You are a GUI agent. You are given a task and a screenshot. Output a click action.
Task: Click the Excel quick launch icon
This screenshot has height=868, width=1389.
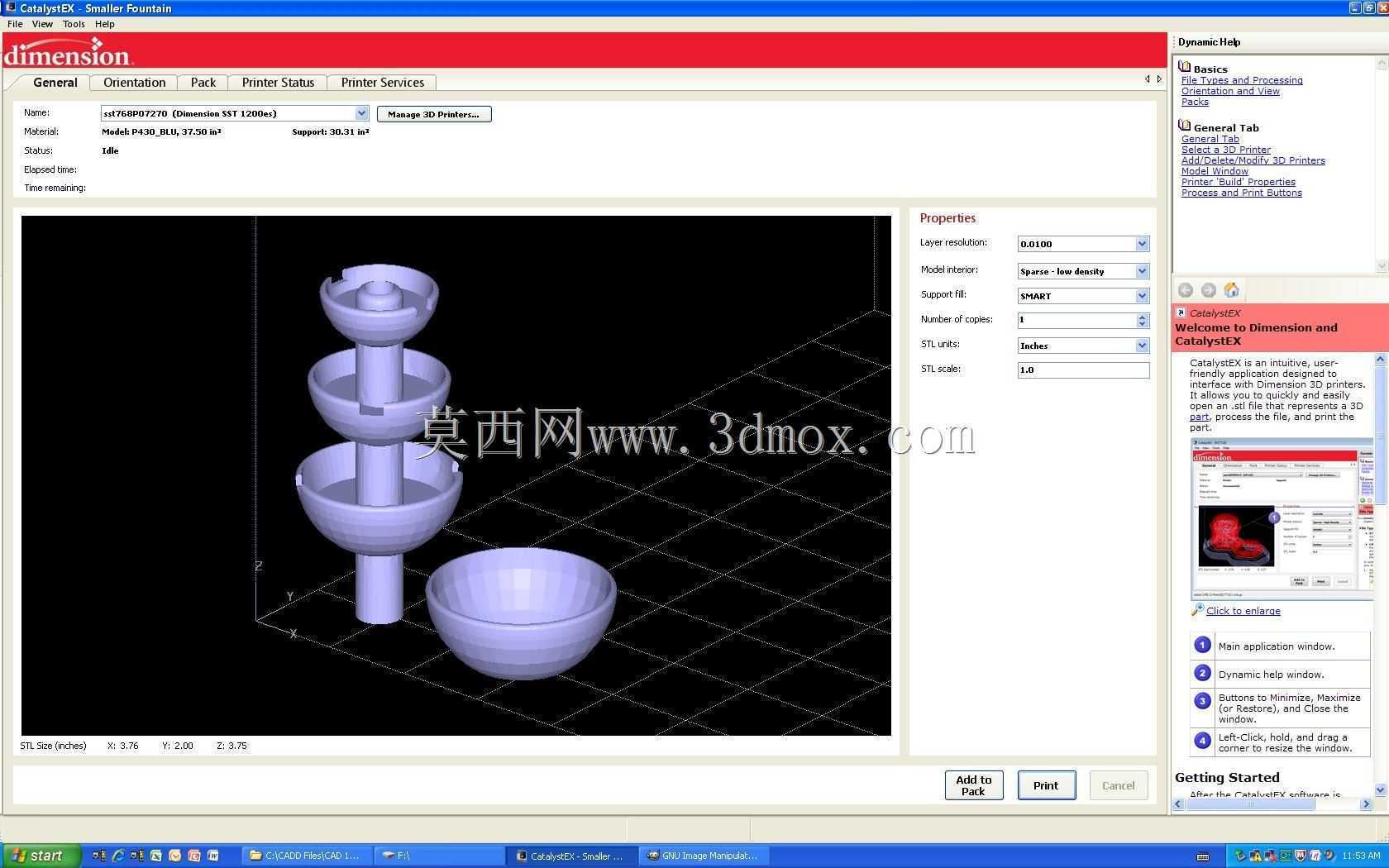[x=155, y=856]
